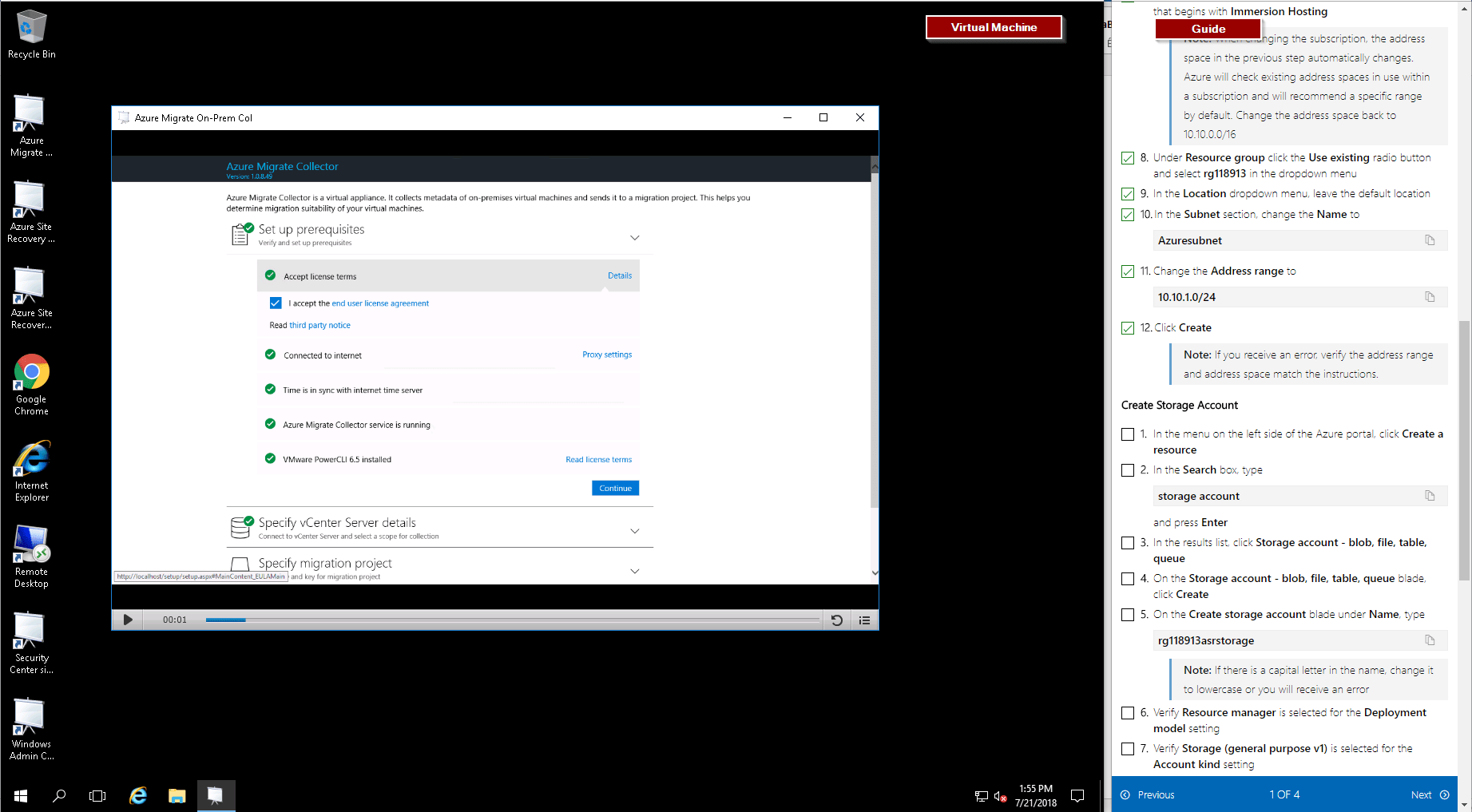Open the Recycle Bin desktop icon
Viewport: 1472px width, 812px height.
[x=31, y=35]
